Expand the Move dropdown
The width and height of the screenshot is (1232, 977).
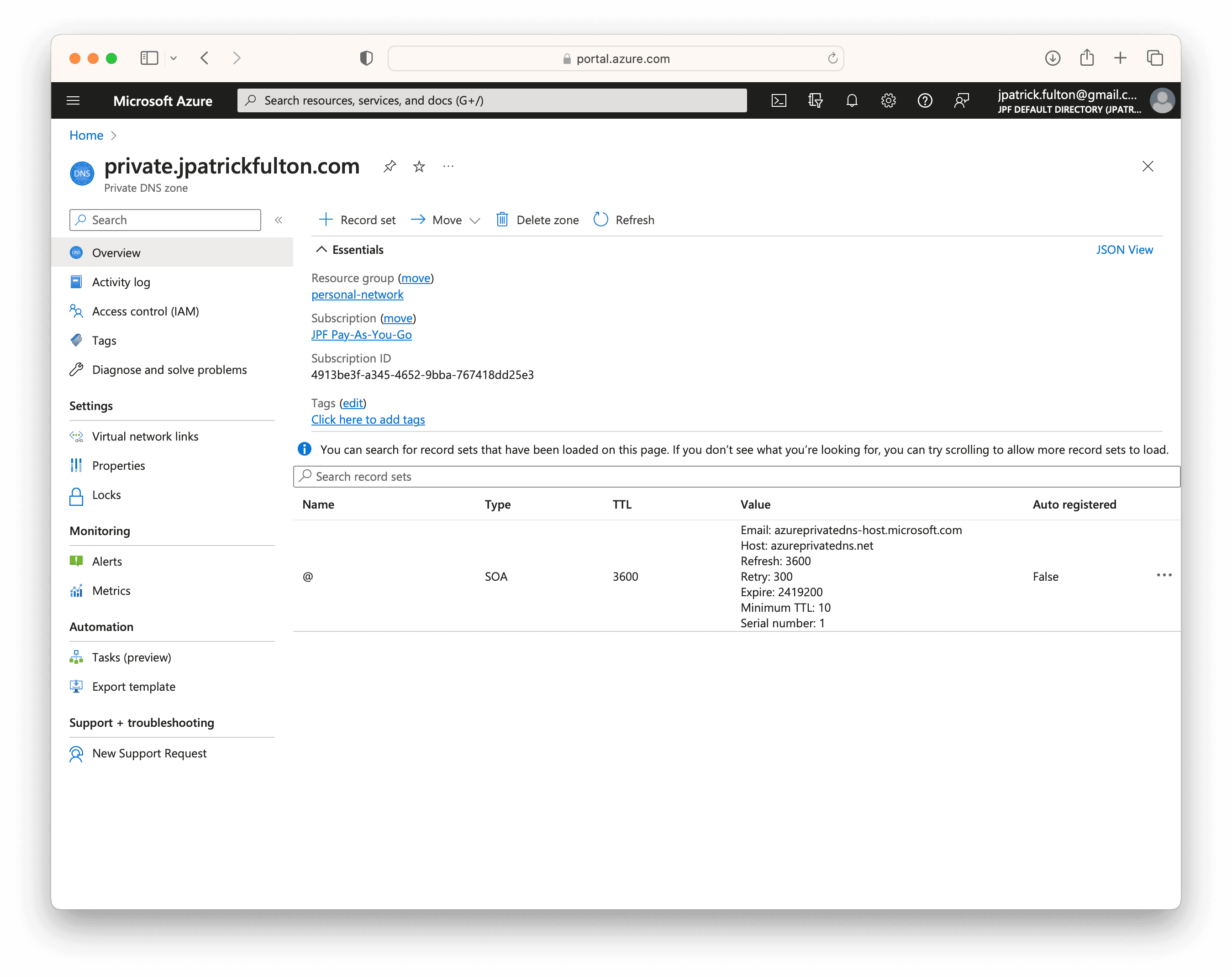coord(474,221)
